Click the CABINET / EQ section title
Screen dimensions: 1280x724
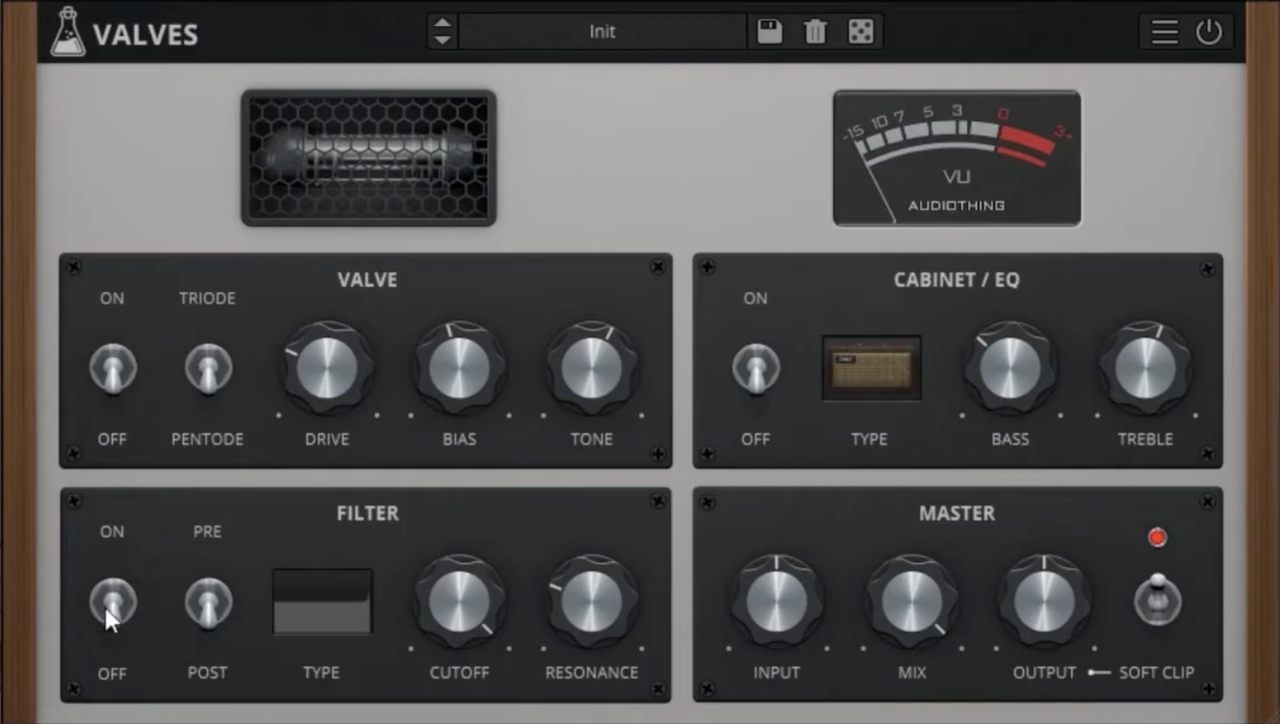(x=957, y=280)
